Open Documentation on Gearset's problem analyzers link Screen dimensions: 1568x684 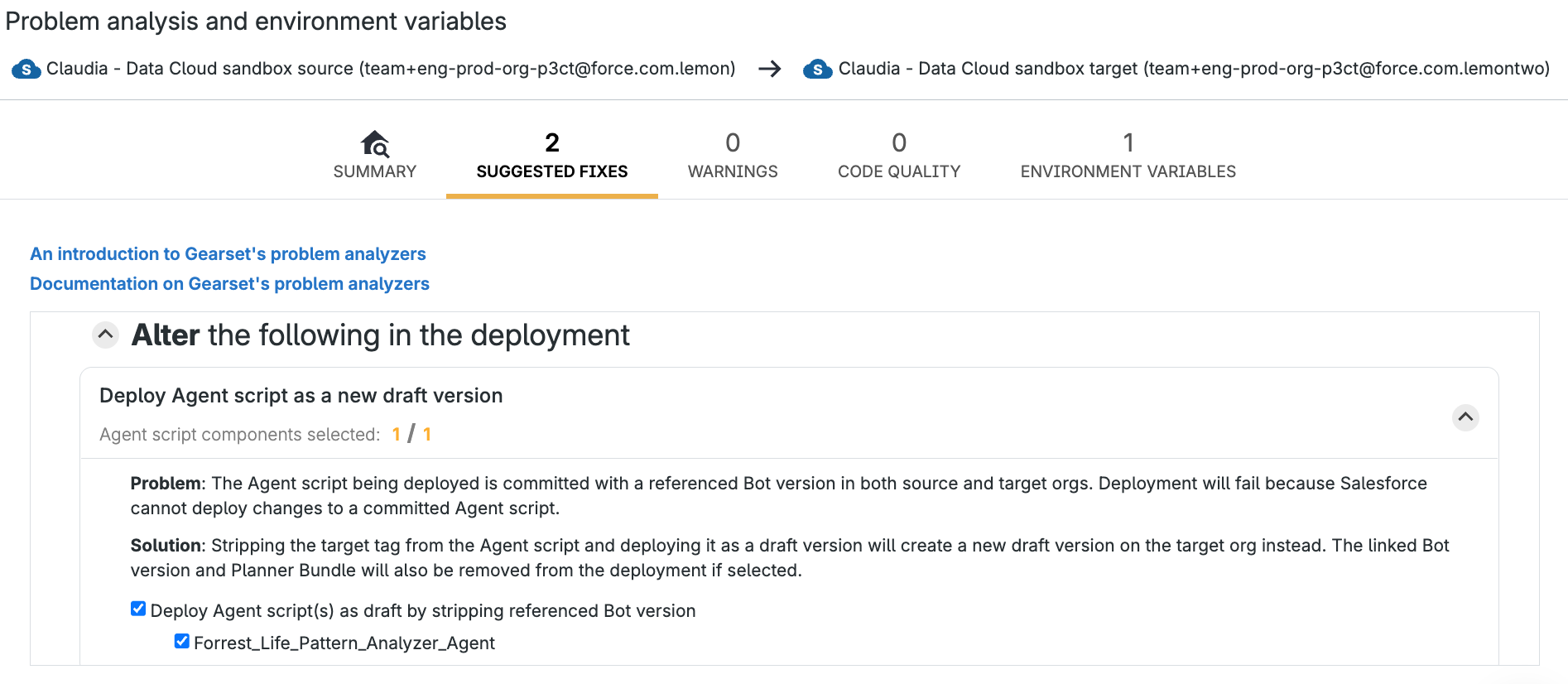point(229,284)
